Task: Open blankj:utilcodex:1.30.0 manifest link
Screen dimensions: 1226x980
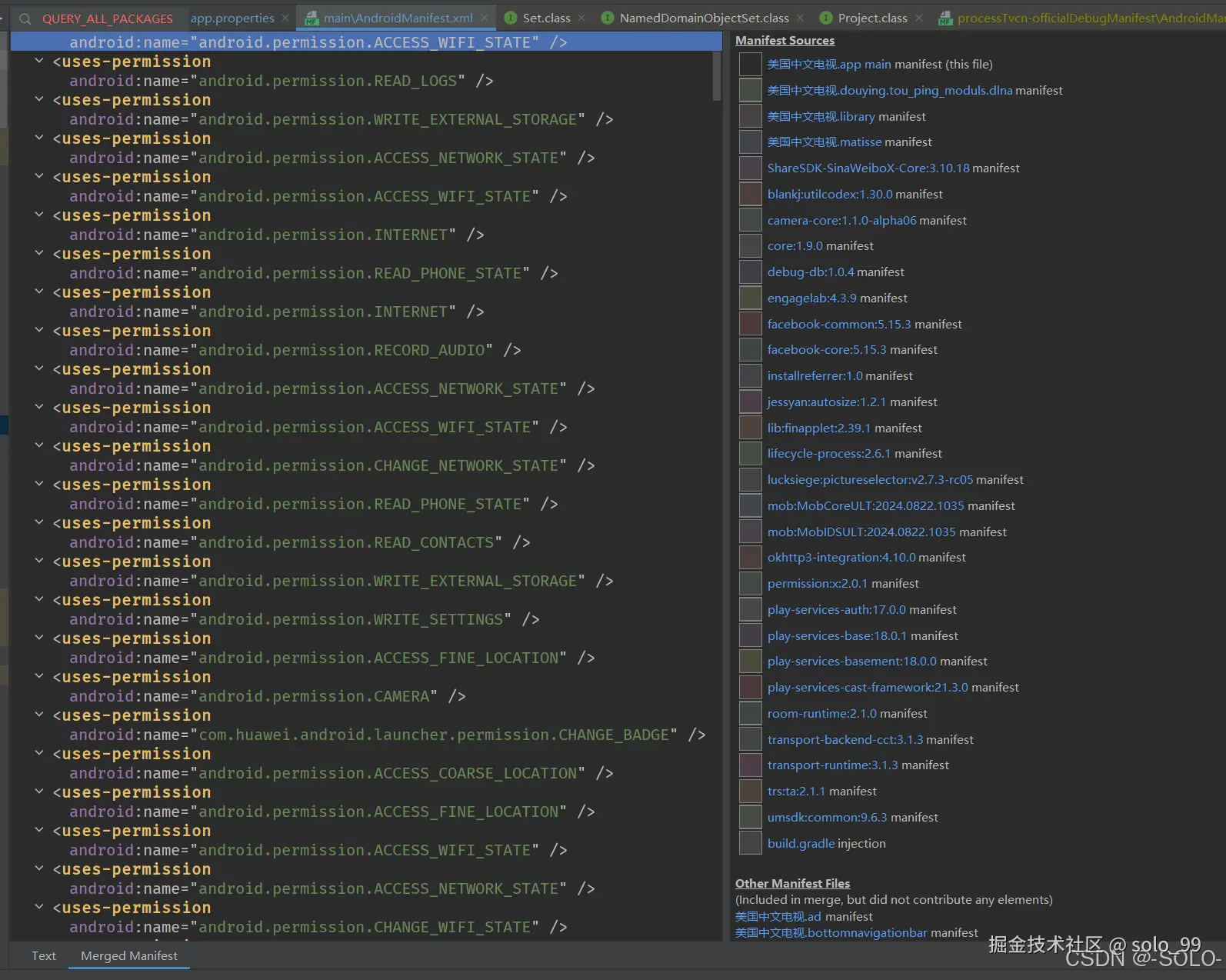Action: 830,195
